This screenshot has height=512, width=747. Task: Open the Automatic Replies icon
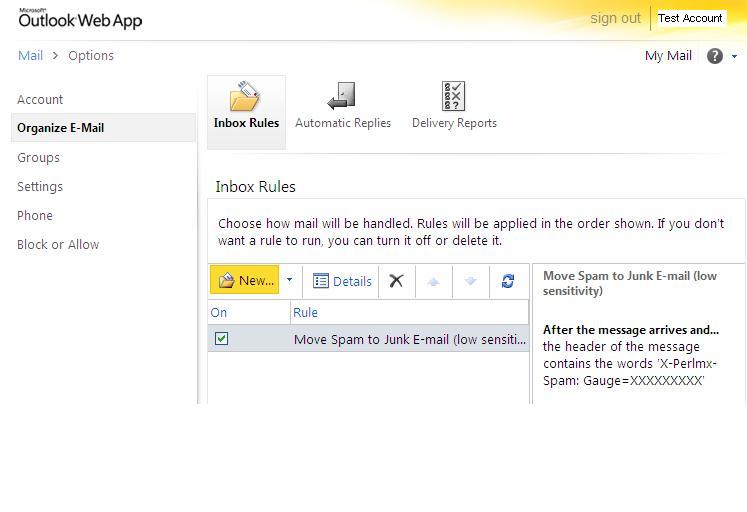click(x=342, y=98)
